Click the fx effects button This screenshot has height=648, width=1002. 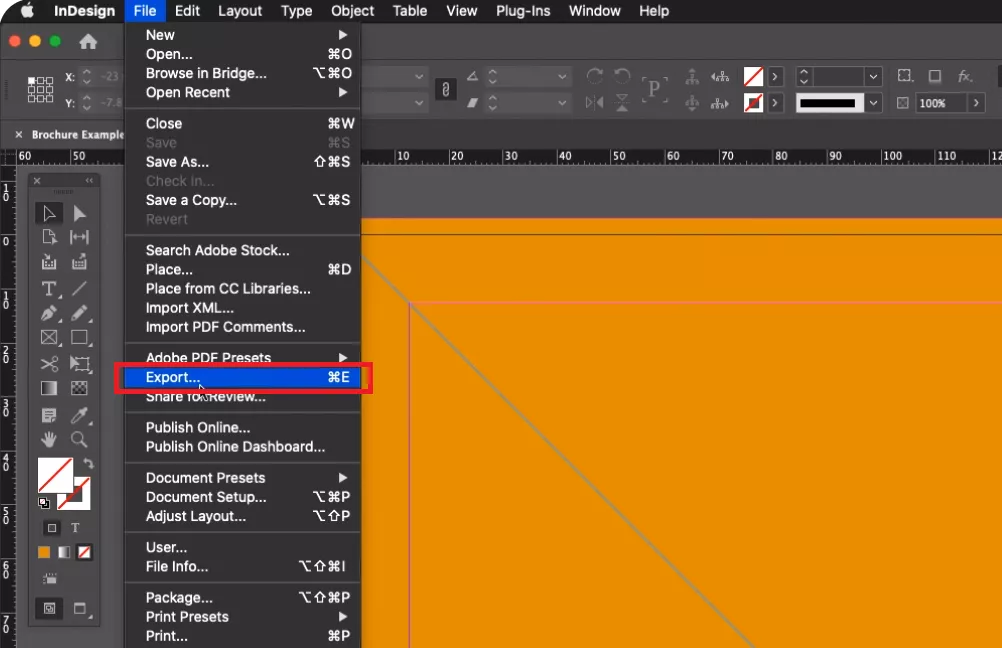(x=964, y=77)
